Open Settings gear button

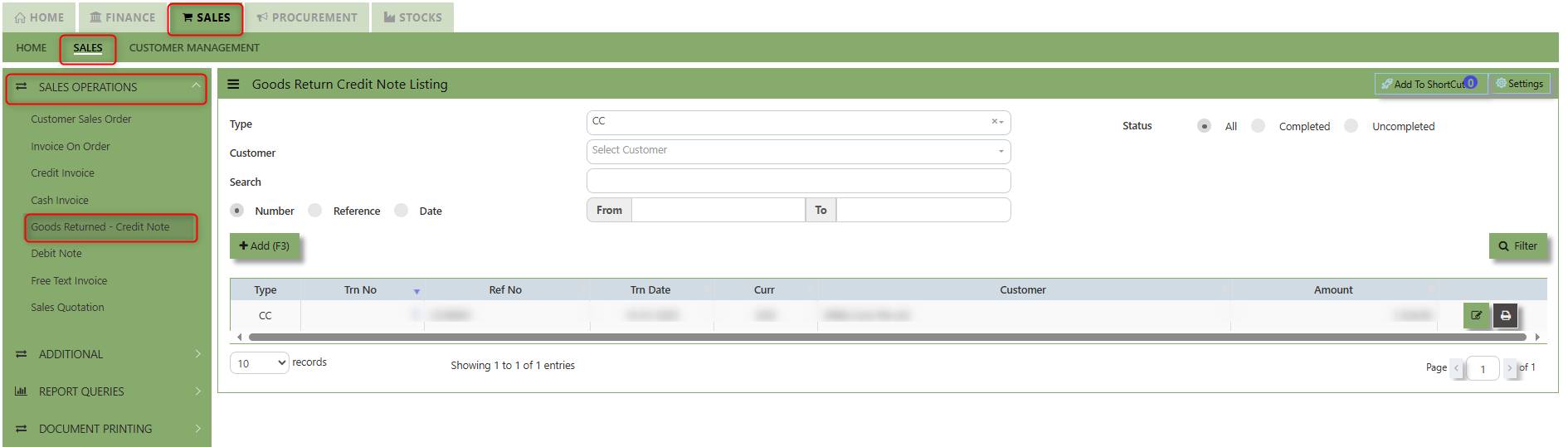[1519, 84]
